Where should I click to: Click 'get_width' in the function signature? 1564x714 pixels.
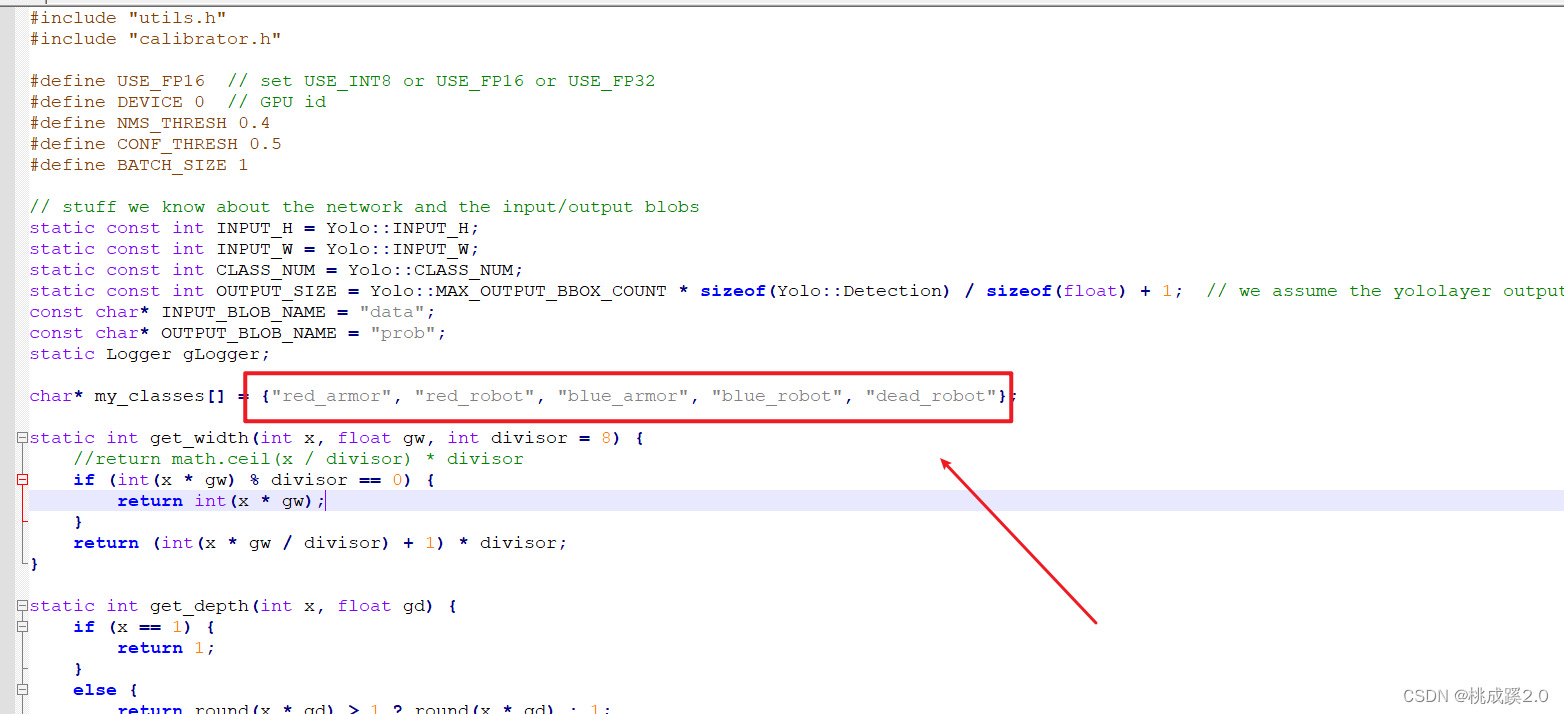(x=200, y=438)
